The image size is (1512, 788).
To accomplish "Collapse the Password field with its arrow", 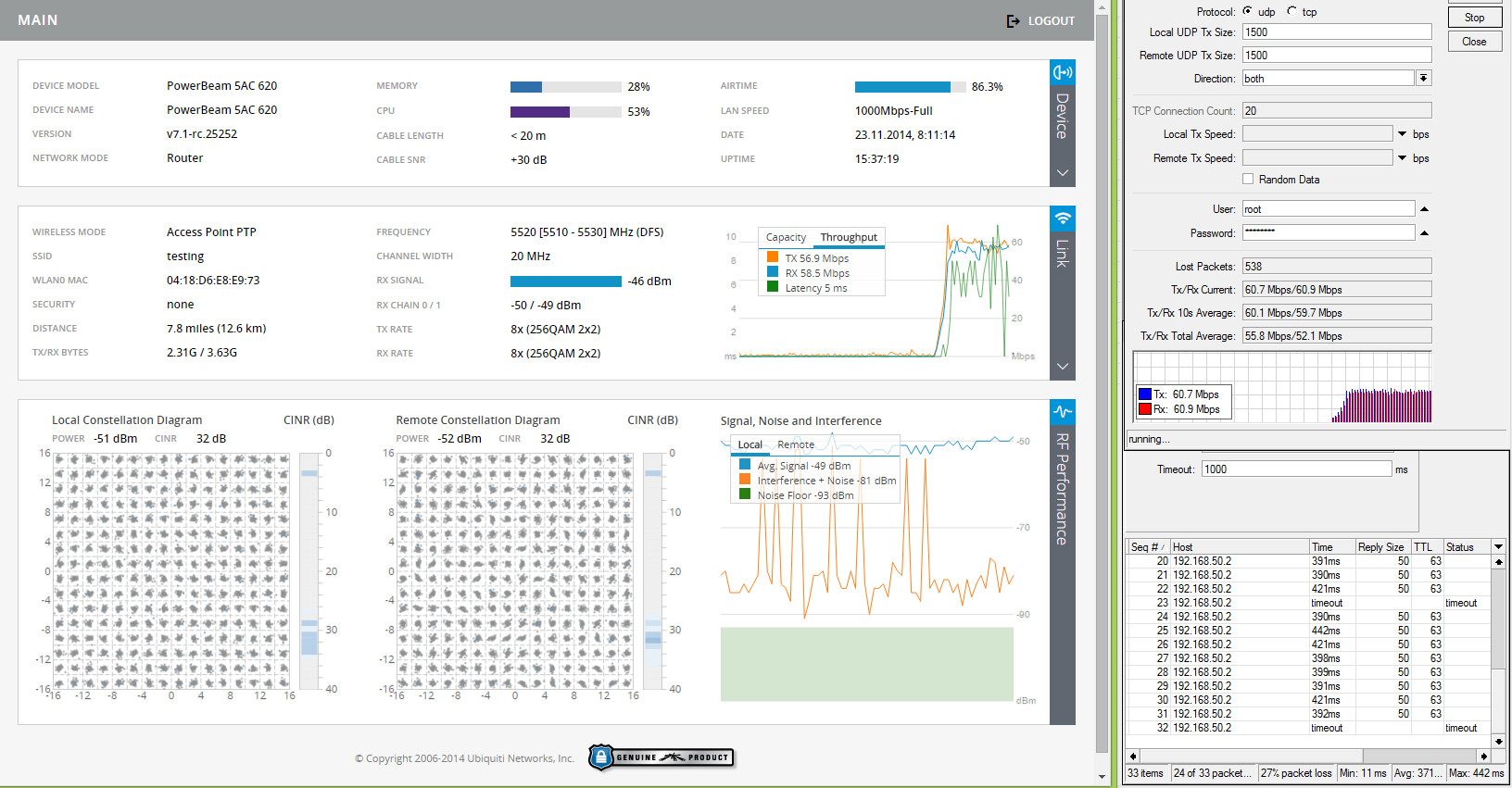I will coord(1424,232).
